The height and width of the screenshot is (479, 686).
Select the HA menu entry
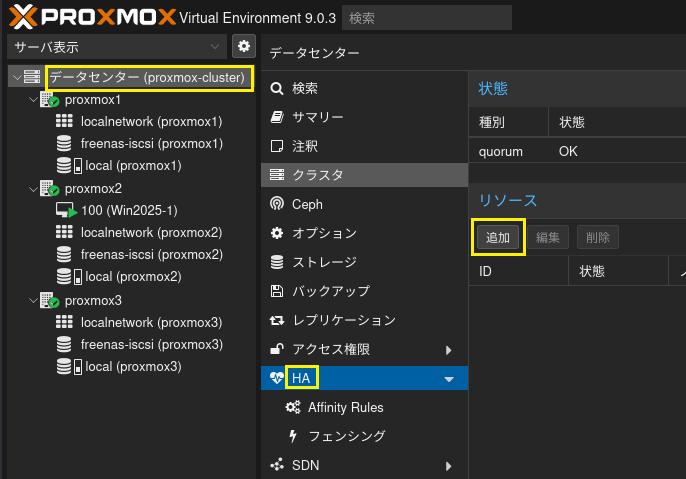click(x=364, y=378)
